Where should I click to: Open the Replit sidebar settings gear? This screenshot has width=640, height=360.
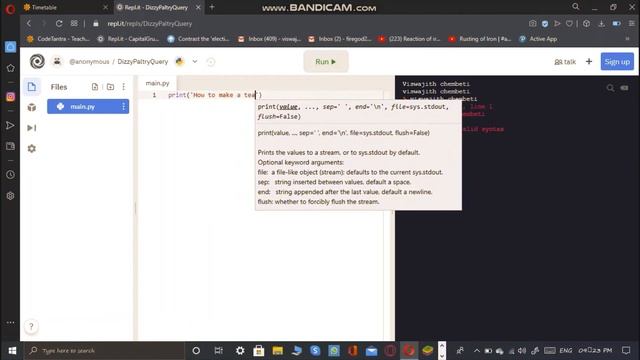32,149
